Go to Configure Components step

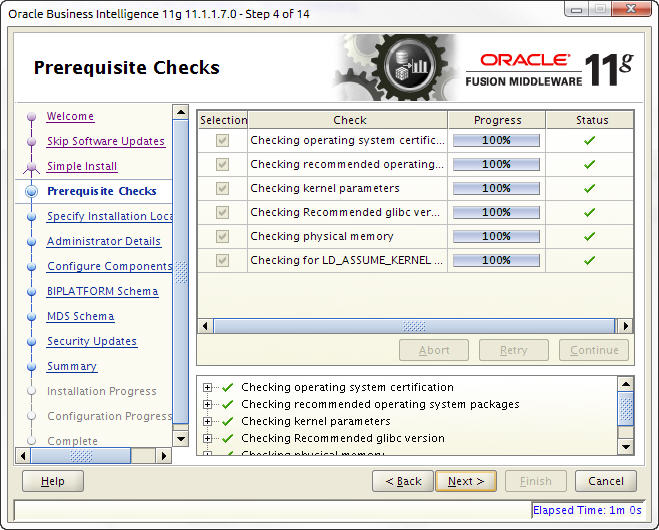(x=109, y=266)
